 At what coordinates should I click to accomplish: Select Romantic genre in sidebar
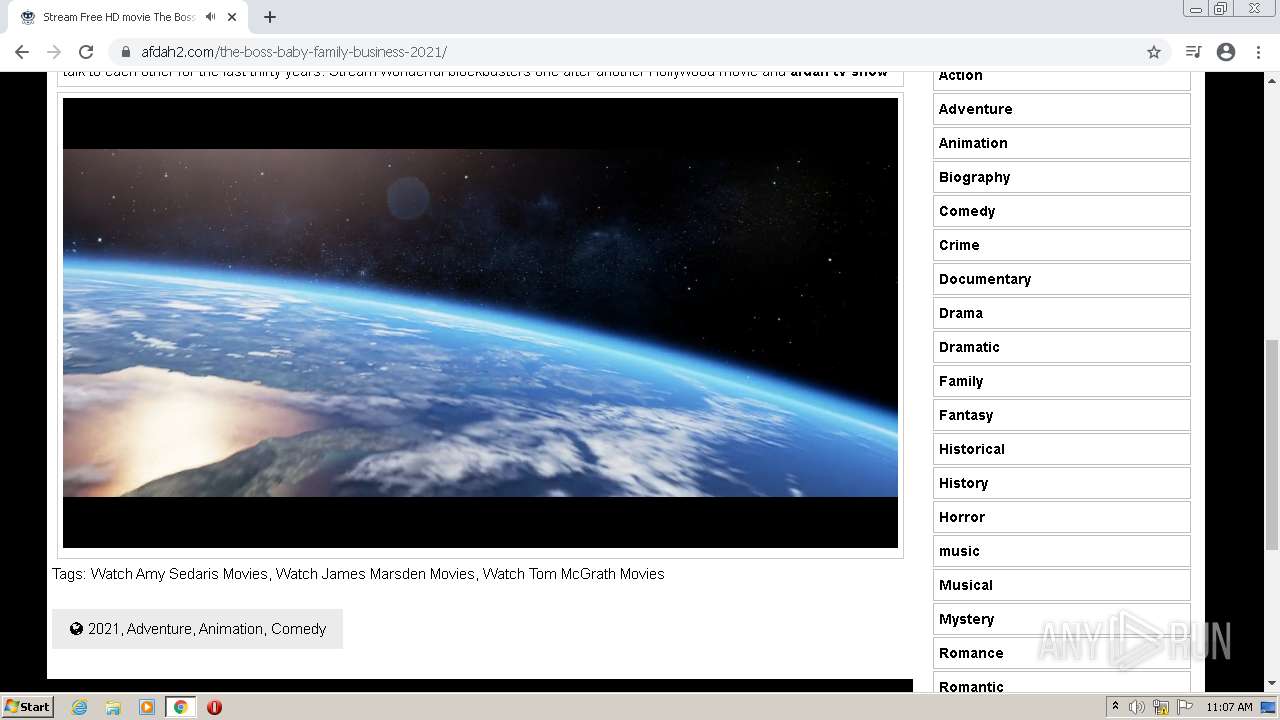pyautogui.click(x=1061, y=683)
